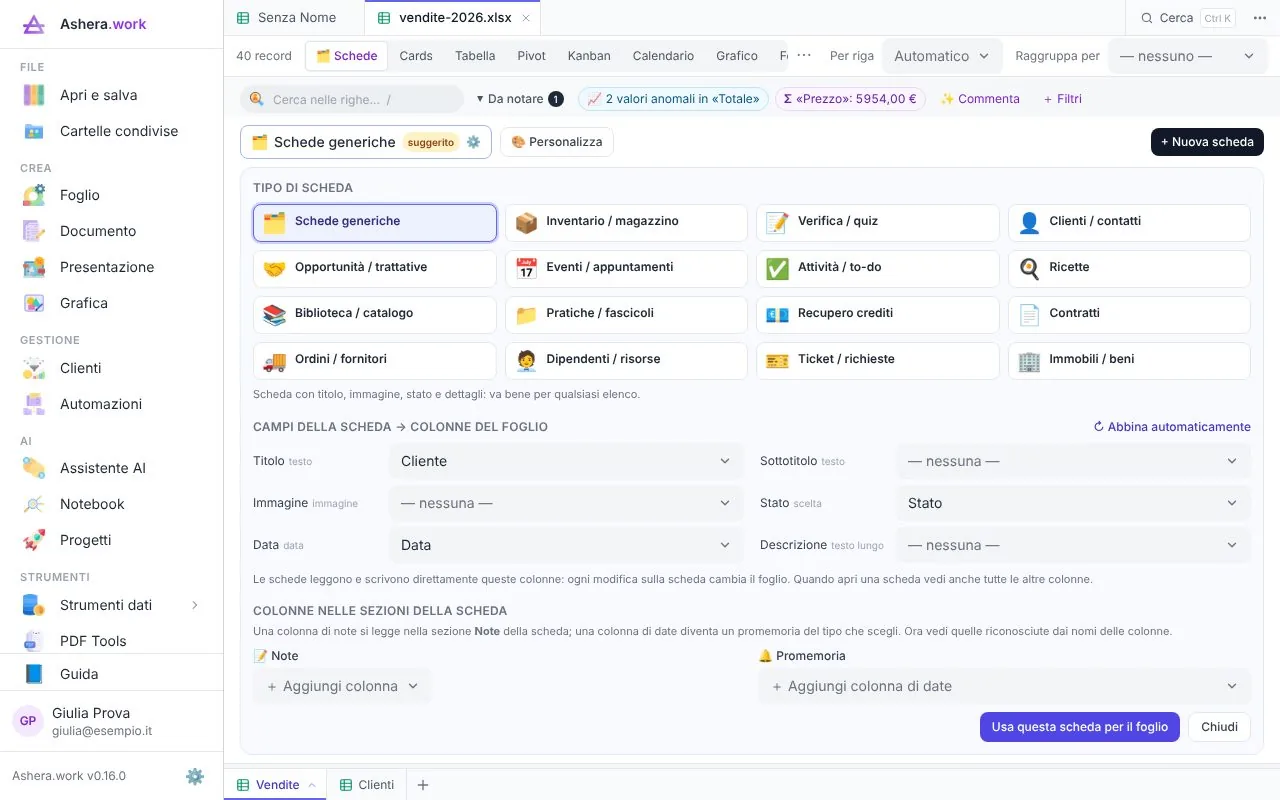Open Grafica from sidebar
Viewport: 1280px width, 800px height.
tap(111, 303)
